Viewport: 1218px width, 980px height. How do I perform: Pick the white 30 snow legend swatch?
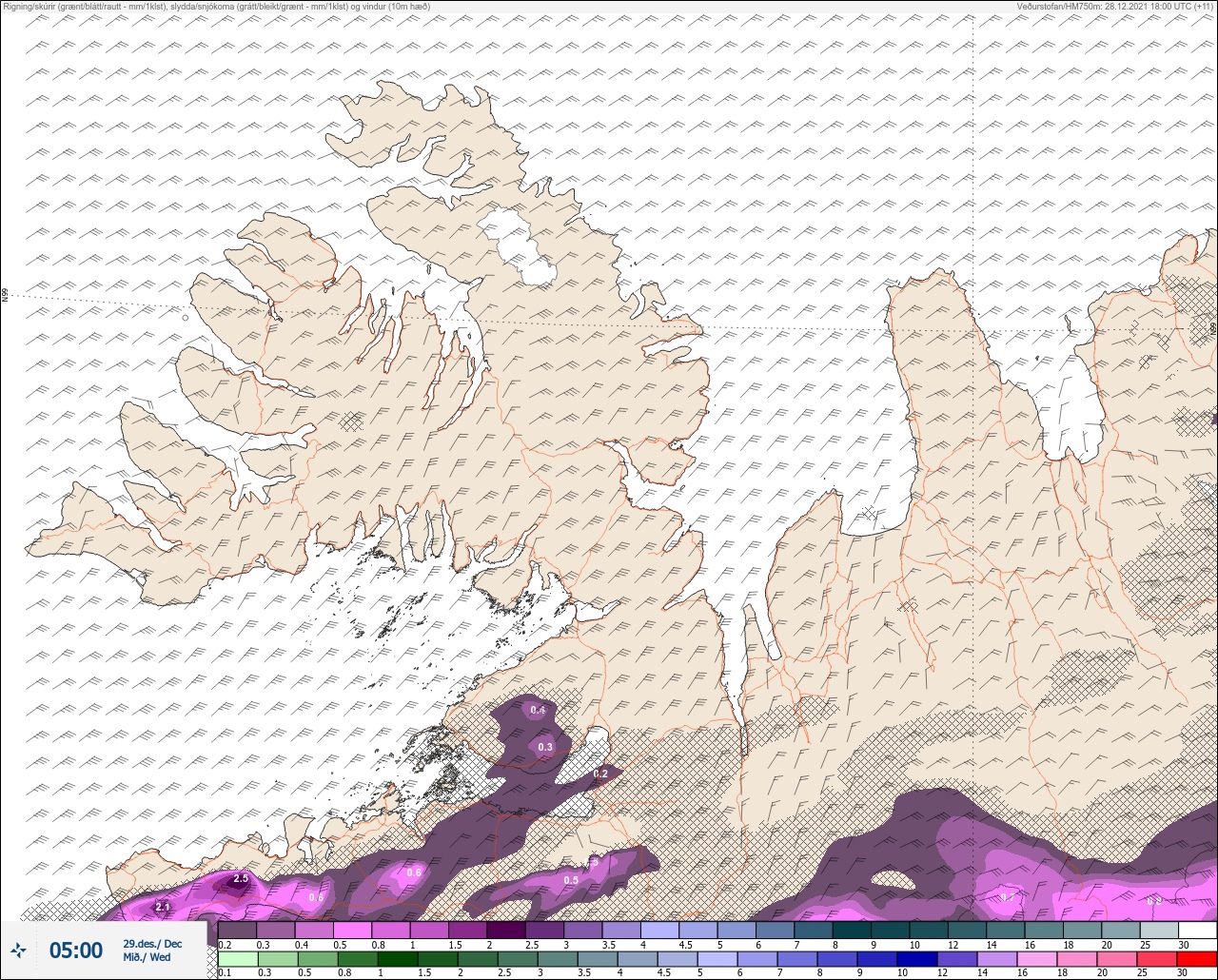click(x=1197, y=930)
